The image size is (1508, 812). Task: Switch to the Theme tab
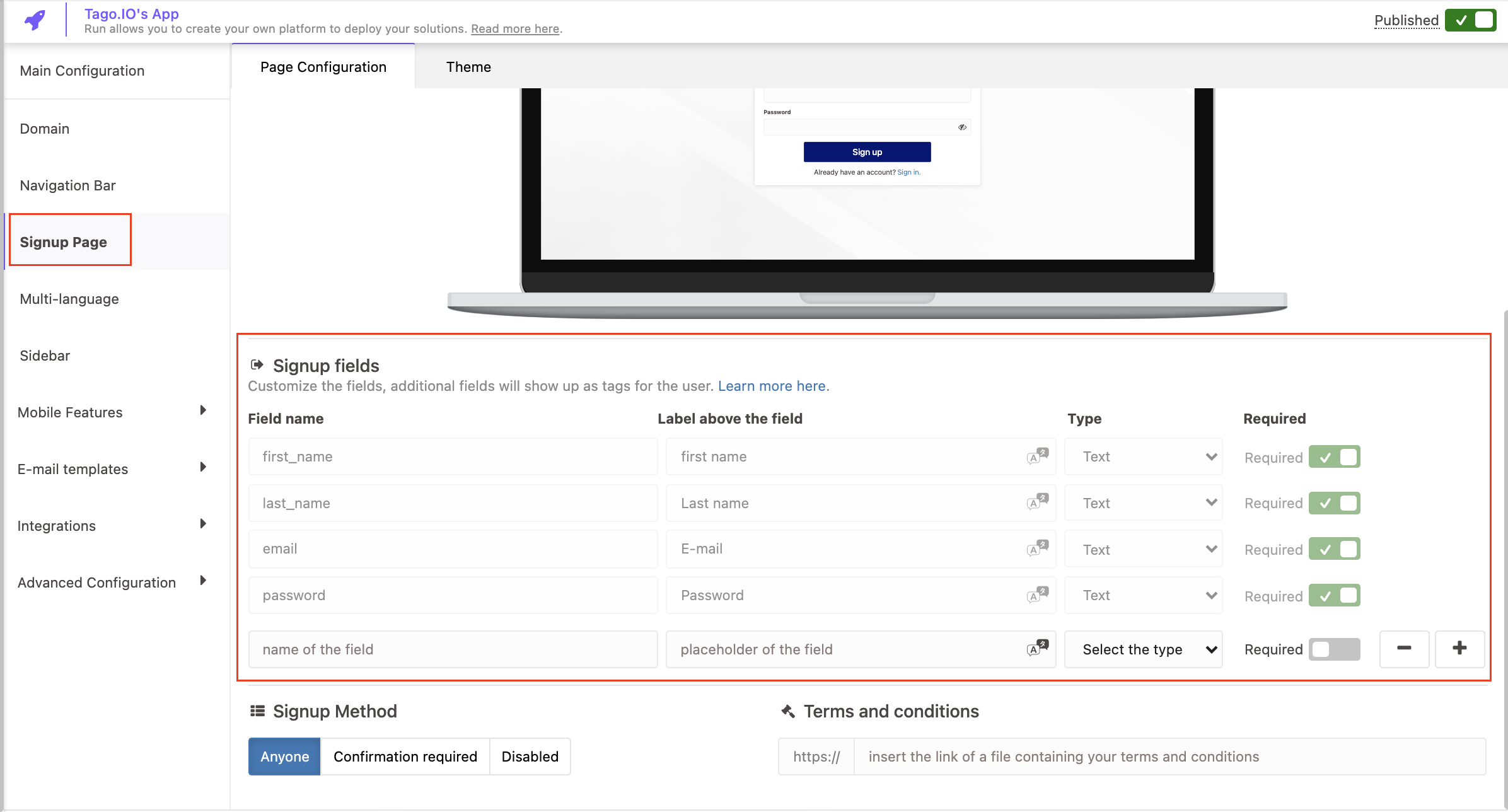click(468, 67)
